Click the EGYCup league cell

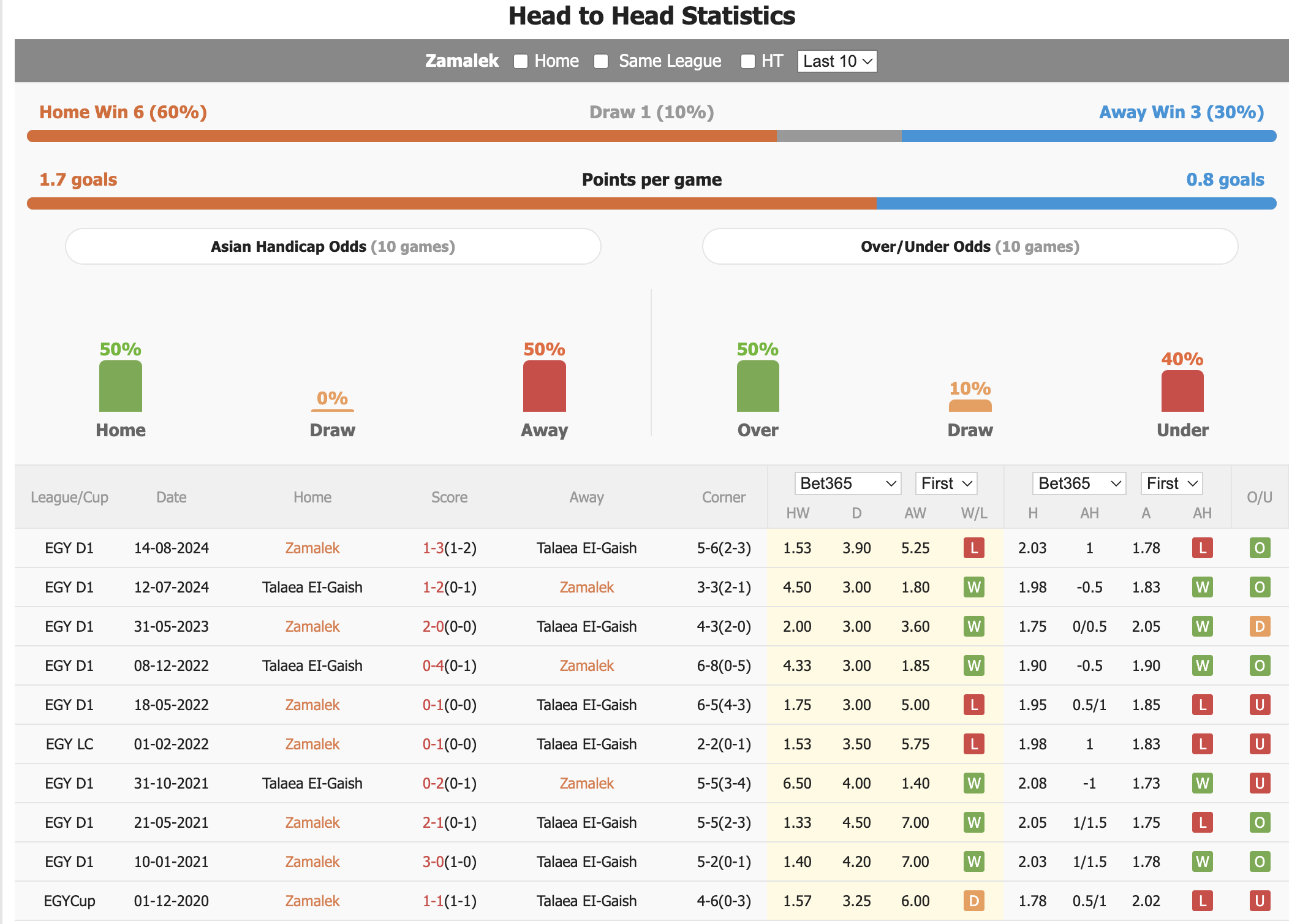tap(69, 901)
